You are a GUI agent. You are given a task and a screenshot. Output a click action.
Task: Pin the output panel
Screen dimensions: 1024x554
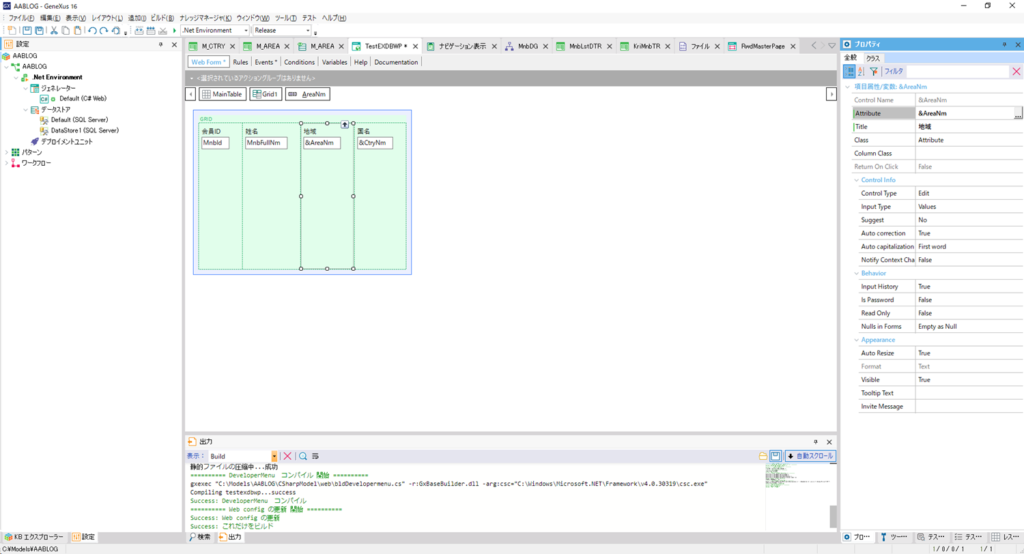(x=816, y=442)
